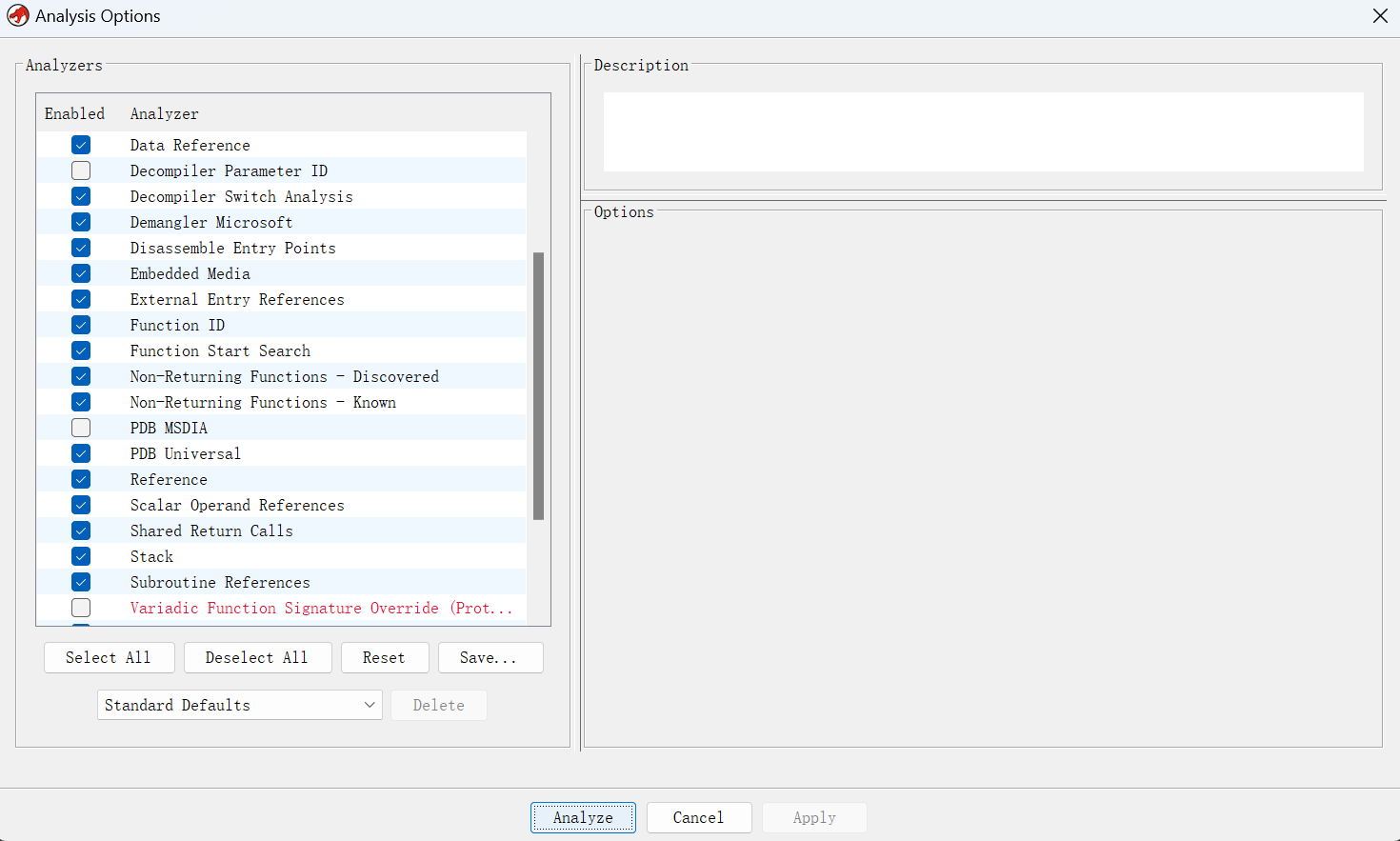Click the Deselect All button
1400x841 pixels.
257,657
